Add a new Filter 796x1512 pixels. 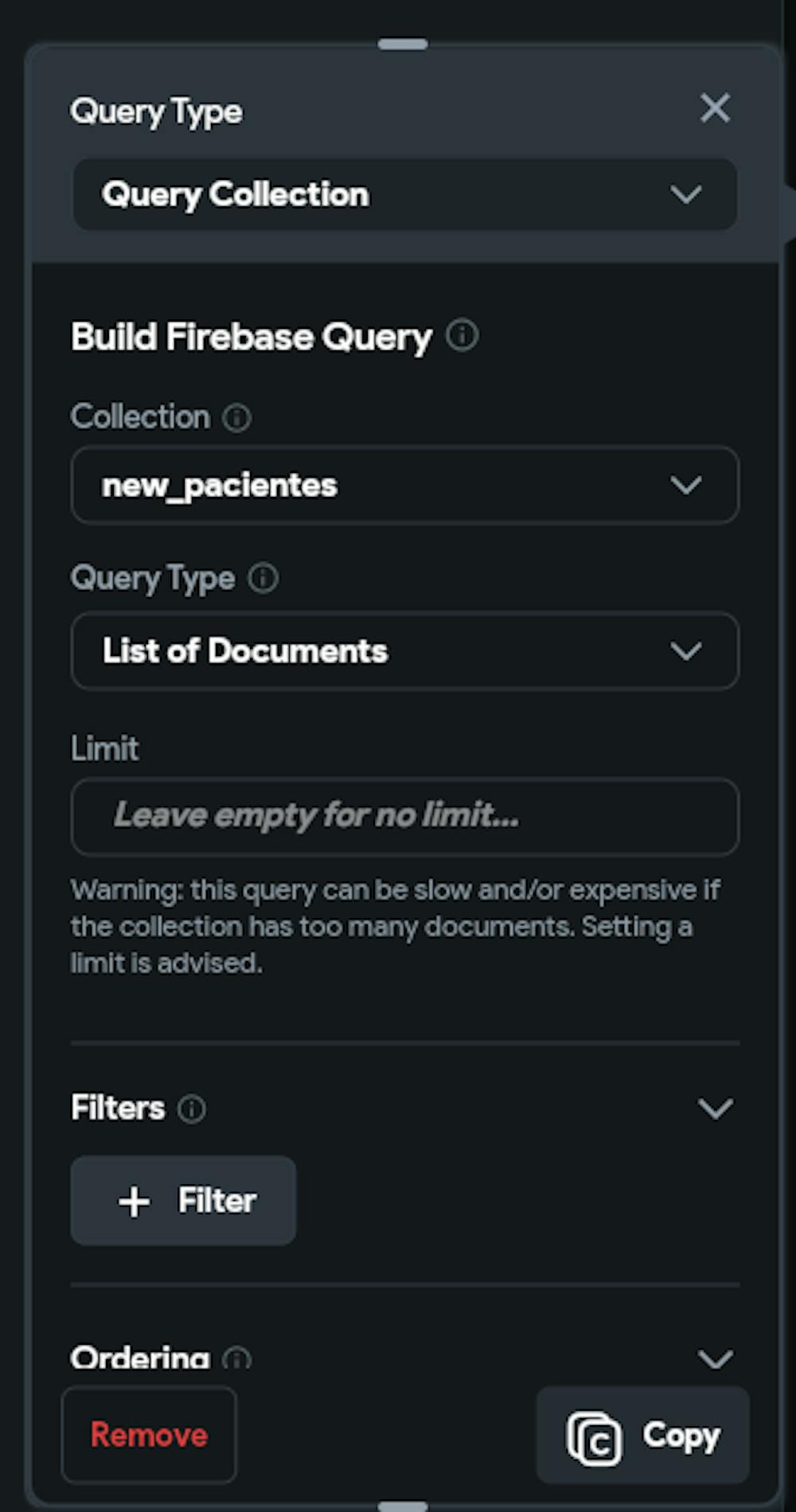point(184,1201)
